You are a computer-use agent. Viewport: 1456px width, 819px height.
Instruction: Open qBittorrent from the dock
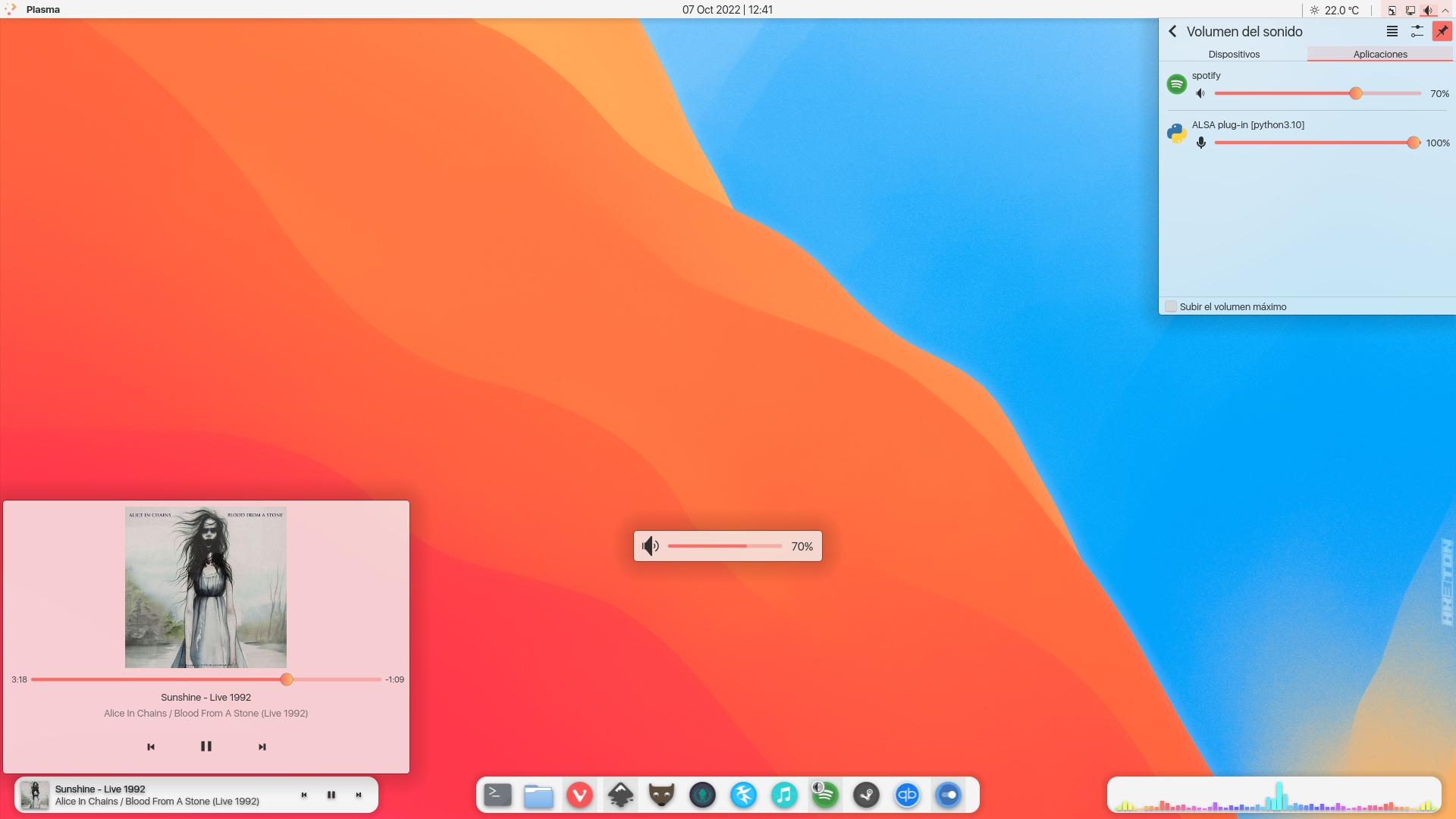tap(908, 795)
